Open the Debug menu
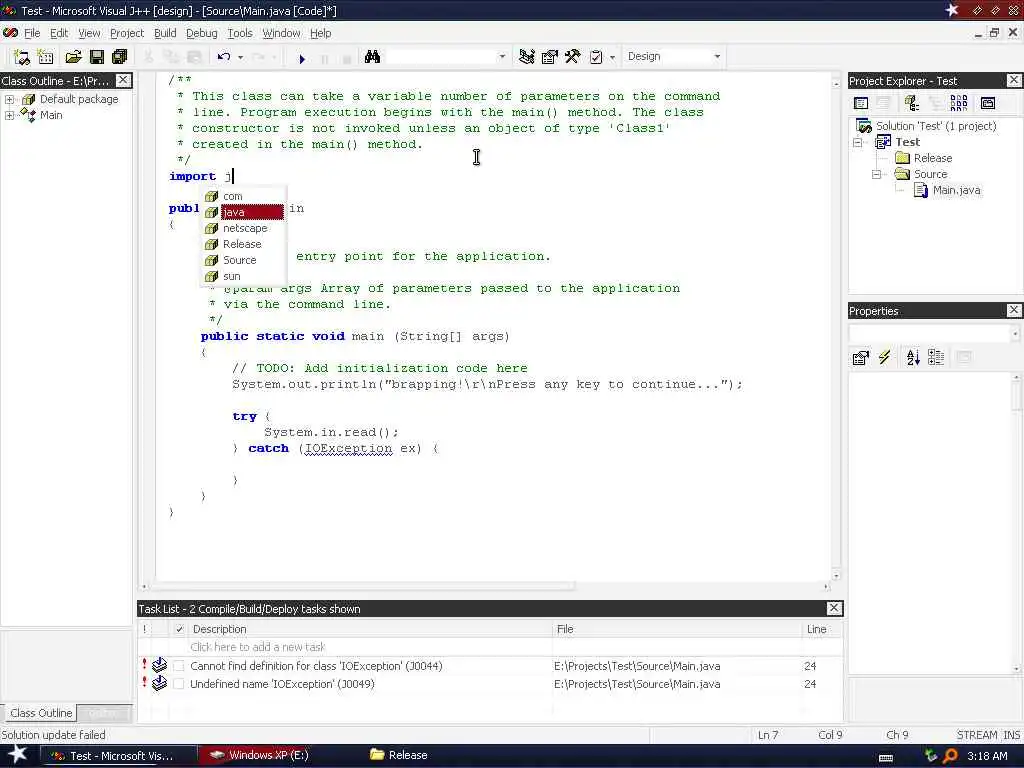This screenshot has height=768, width=1024. [x=201, y=33]
